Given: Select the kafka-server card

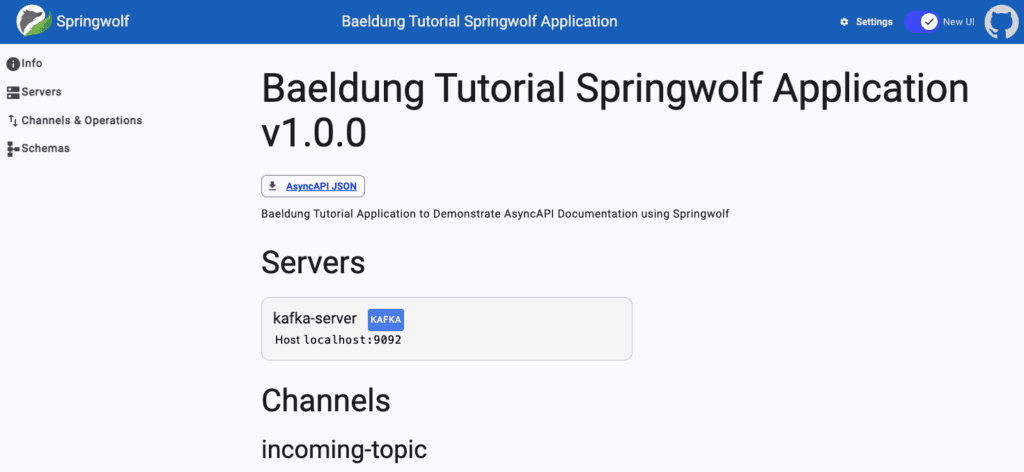Looking at the screenshot, I should [x=447, y=328].
